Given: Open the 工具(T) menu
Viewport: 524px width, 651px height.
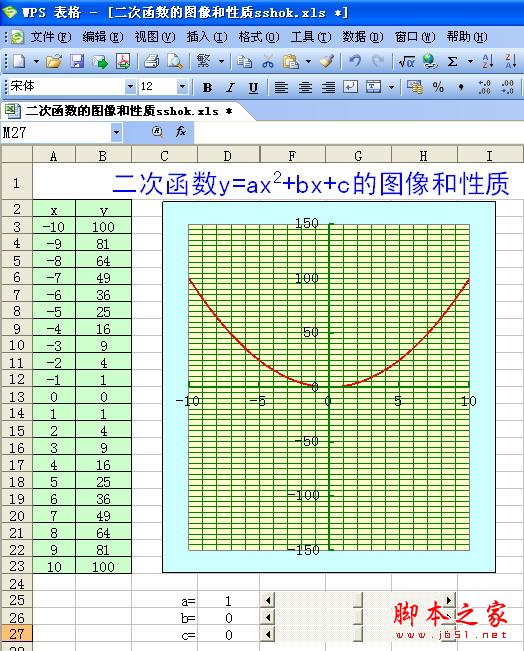Looking at the screenshot, I should coord(311,37).
